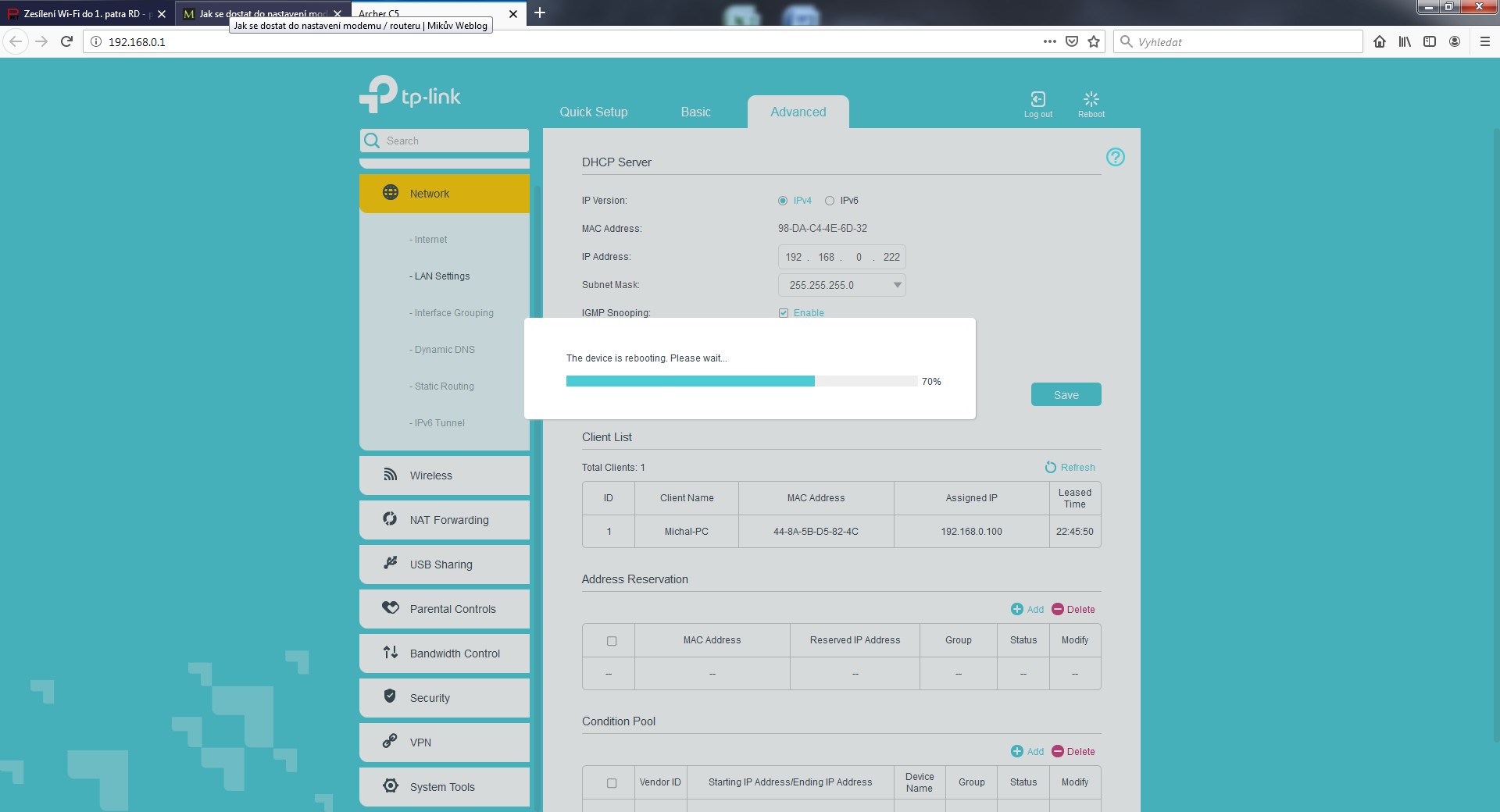1500x812 pixels.
Task: Click the Michal-PC client name cell
Action: (x=687, y=531)
